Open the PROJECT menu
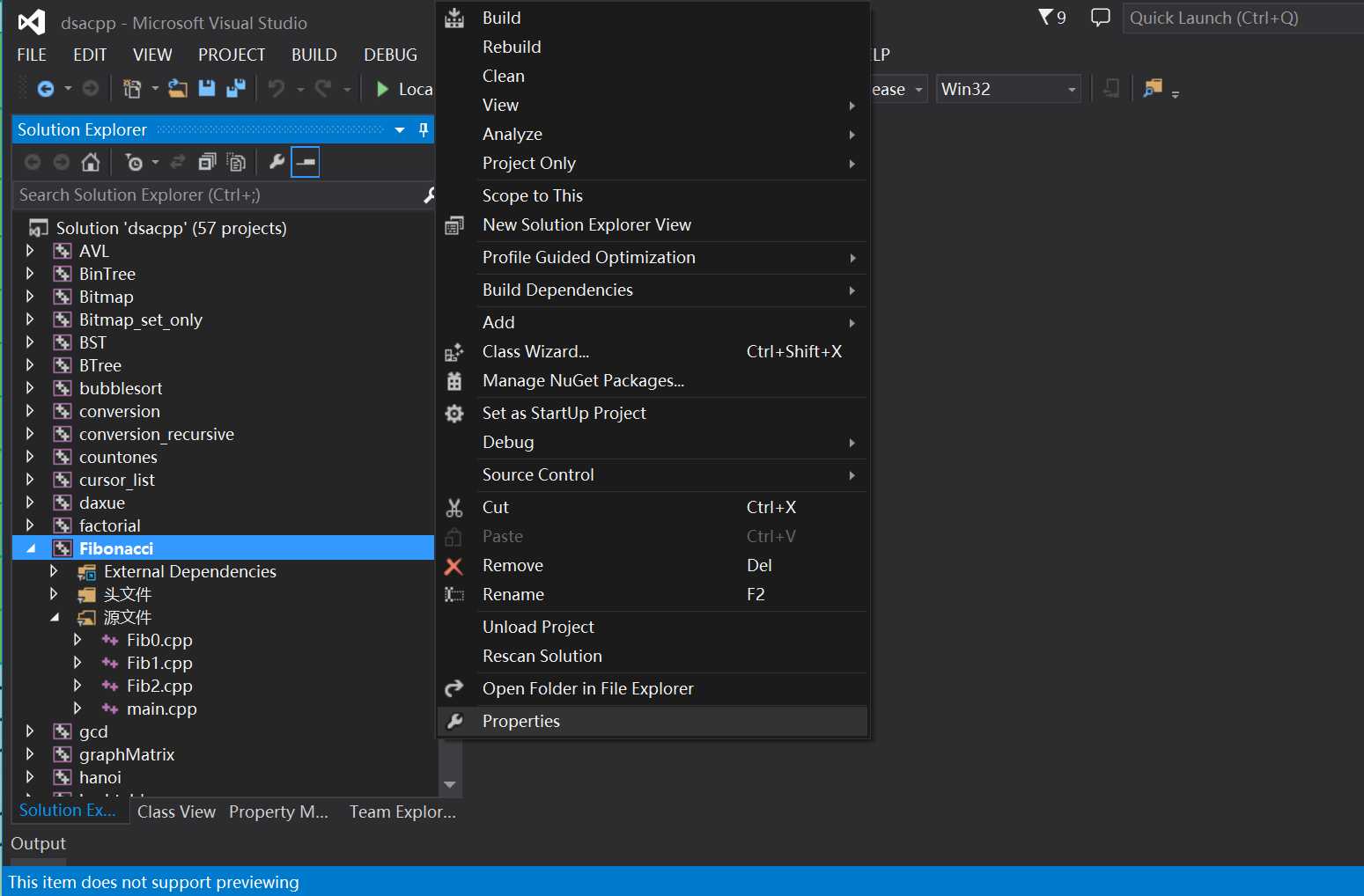The height and width of the screenshot is (896, 1364). click(232, 55)
